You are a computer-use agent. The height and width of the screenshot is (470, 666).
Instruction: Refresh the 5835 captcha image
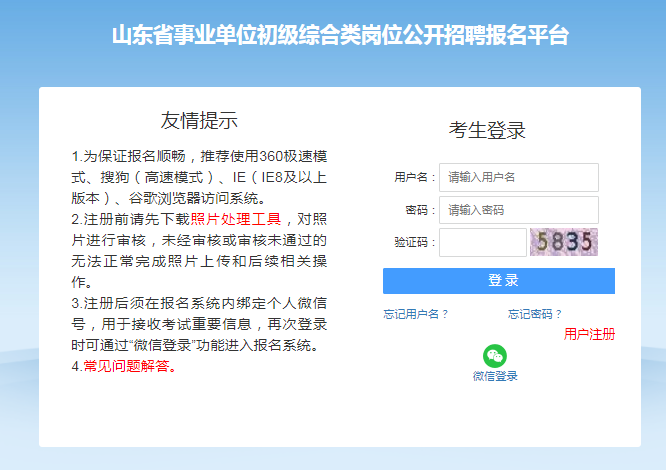coord(563,242)
